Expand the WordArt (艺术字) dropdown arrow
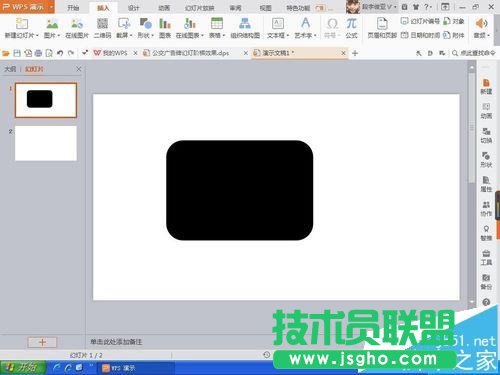The width and height of the screenshot is (500, 375). [x=315, y=35]
